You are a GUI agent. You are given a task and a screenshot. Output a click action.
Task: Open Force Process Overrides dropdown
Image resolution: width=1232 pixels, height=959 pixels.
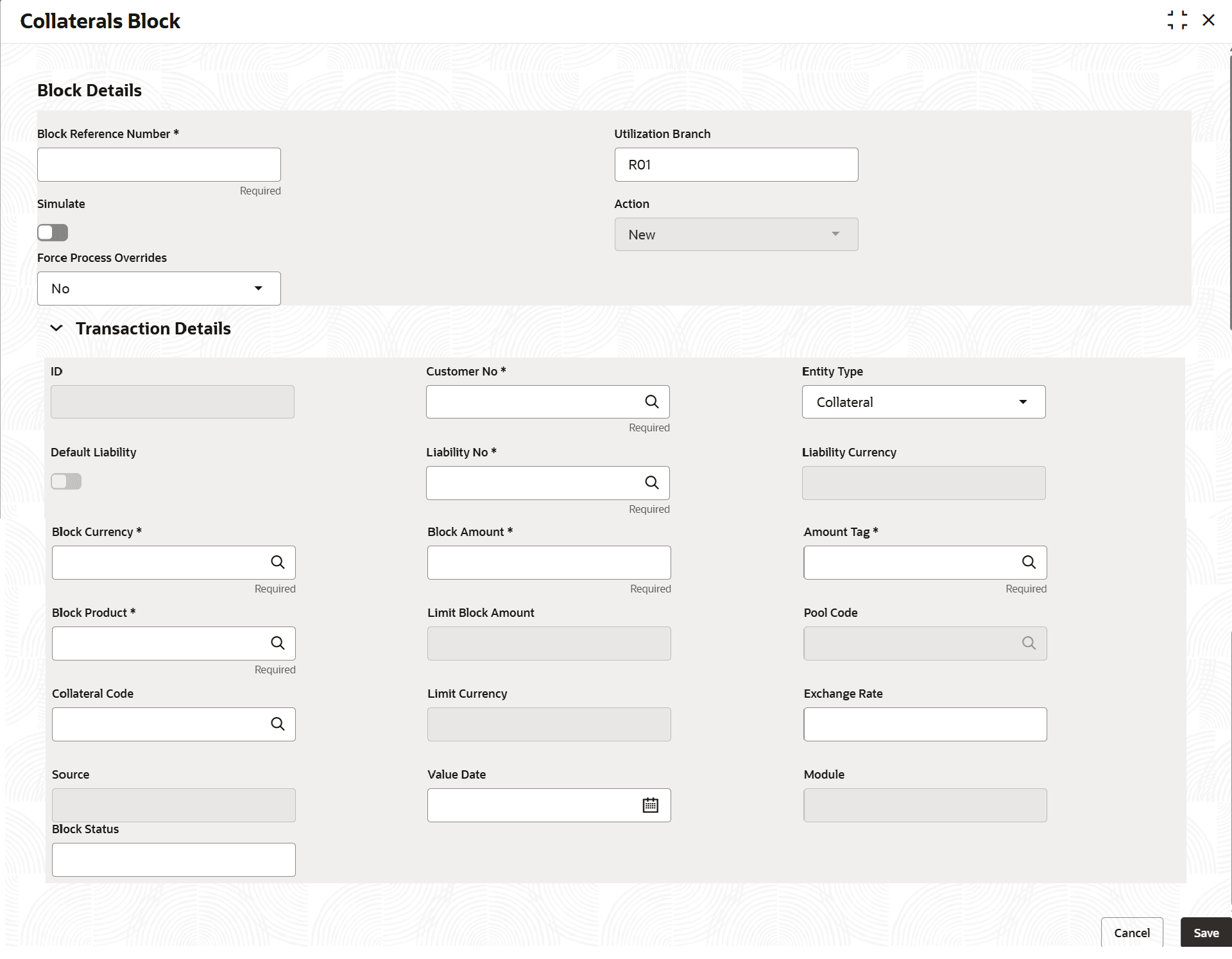[x=158, y=288]
